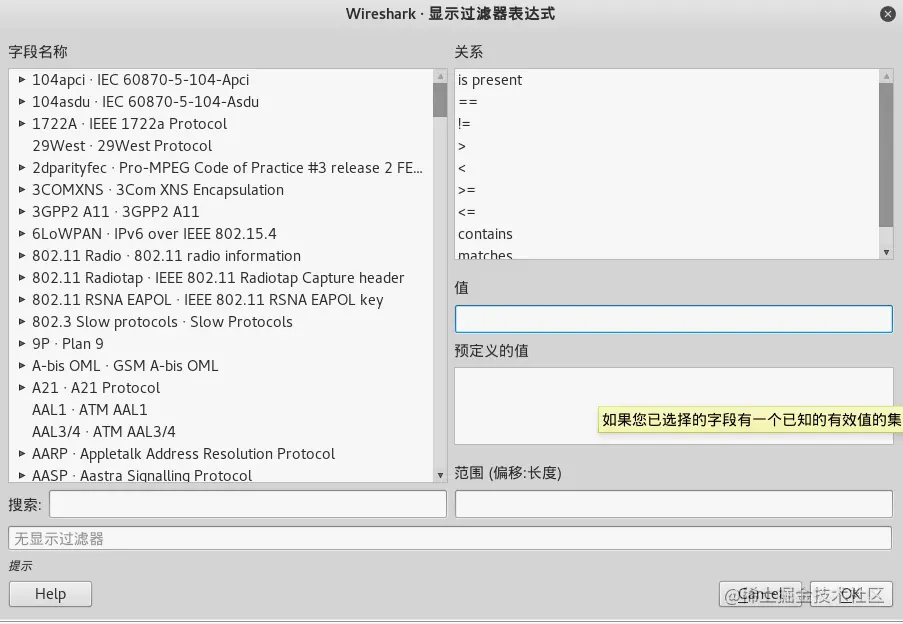Screen dimensions: 903x624
Task: Expand the 3COMXNS entry
Action: (x=22, y=189)
